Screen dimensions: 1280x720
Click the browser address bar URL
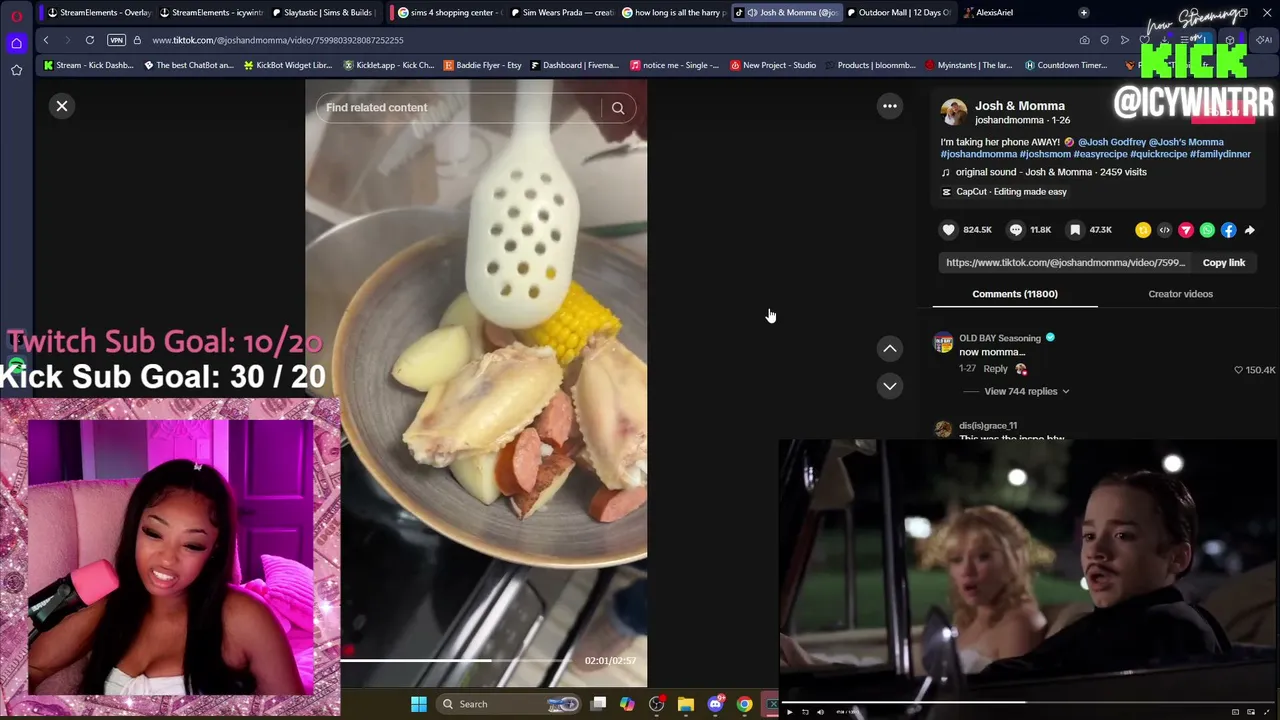(278, 40)
